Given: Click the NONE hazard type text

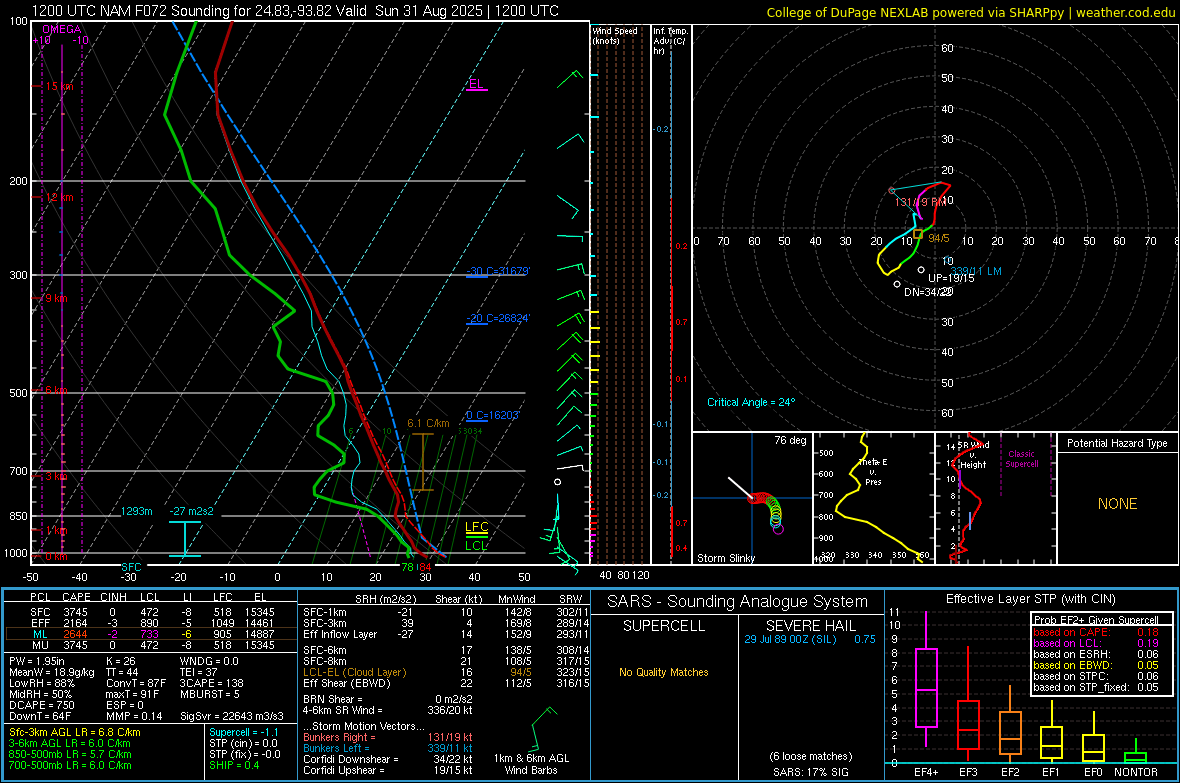Looking at the screenshot, I should point(1117,504).
